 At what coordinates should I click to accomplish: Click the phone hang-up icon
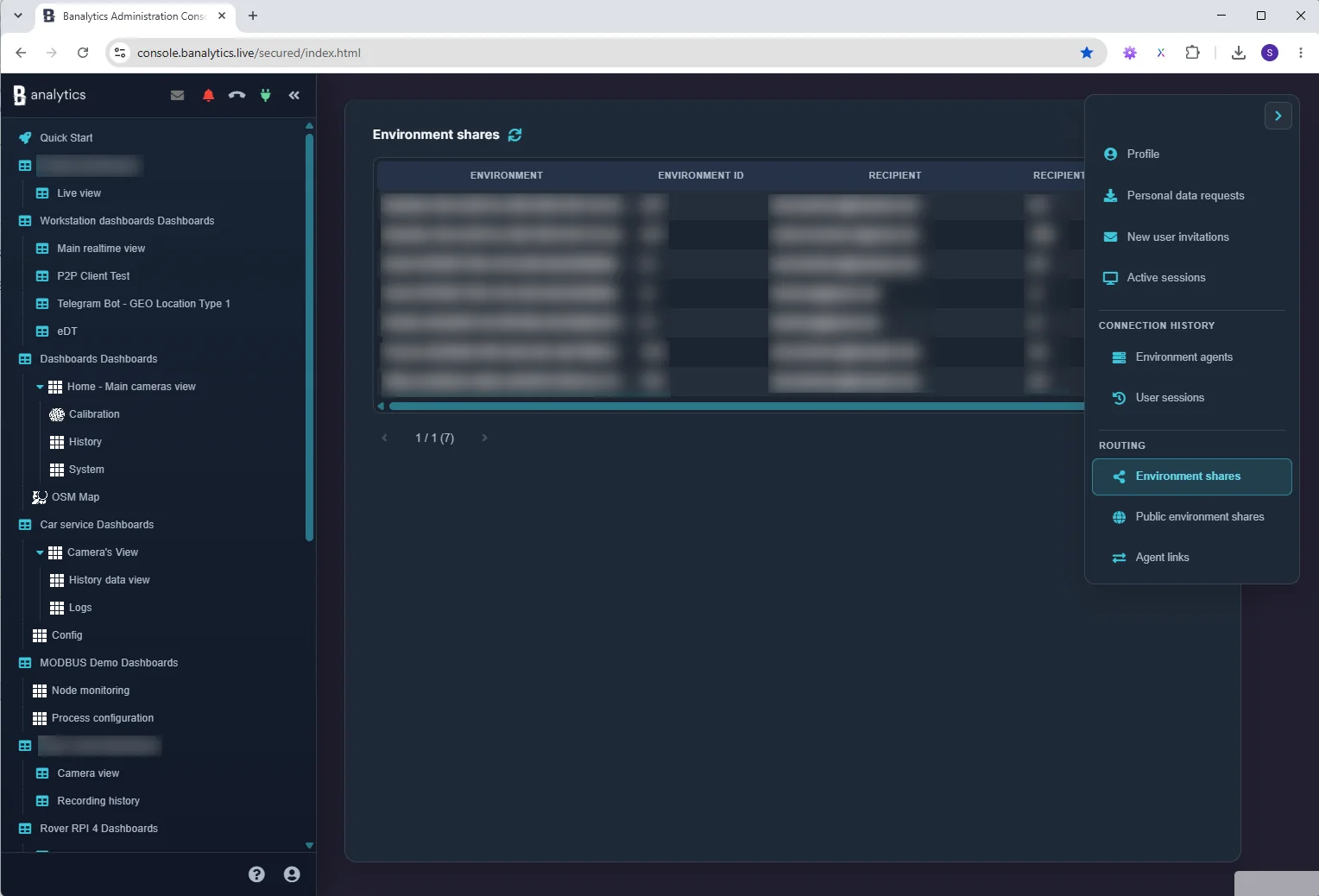point(237,95)
